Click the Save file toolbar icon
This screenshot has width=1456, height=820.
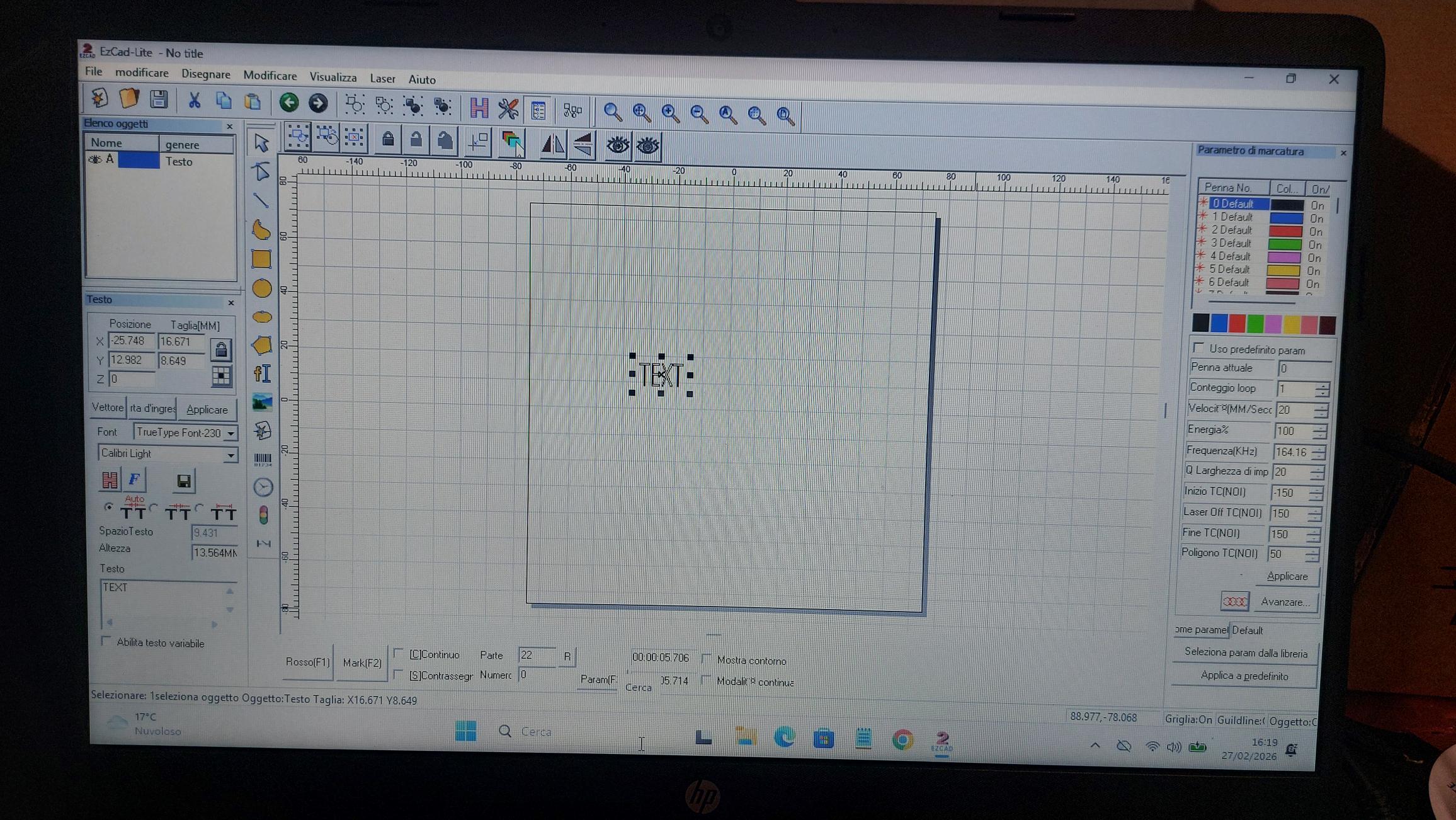(159, 99)
